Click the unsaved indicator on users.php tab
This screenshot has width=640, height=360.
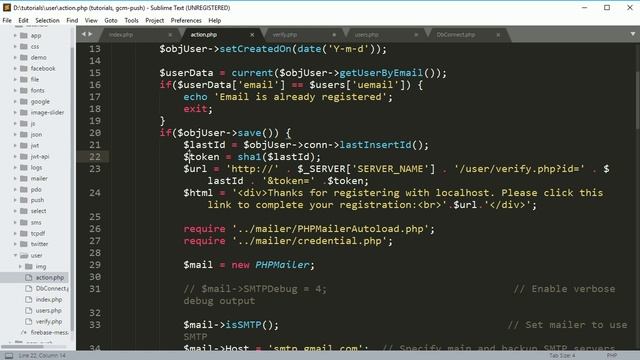[416, 35]
